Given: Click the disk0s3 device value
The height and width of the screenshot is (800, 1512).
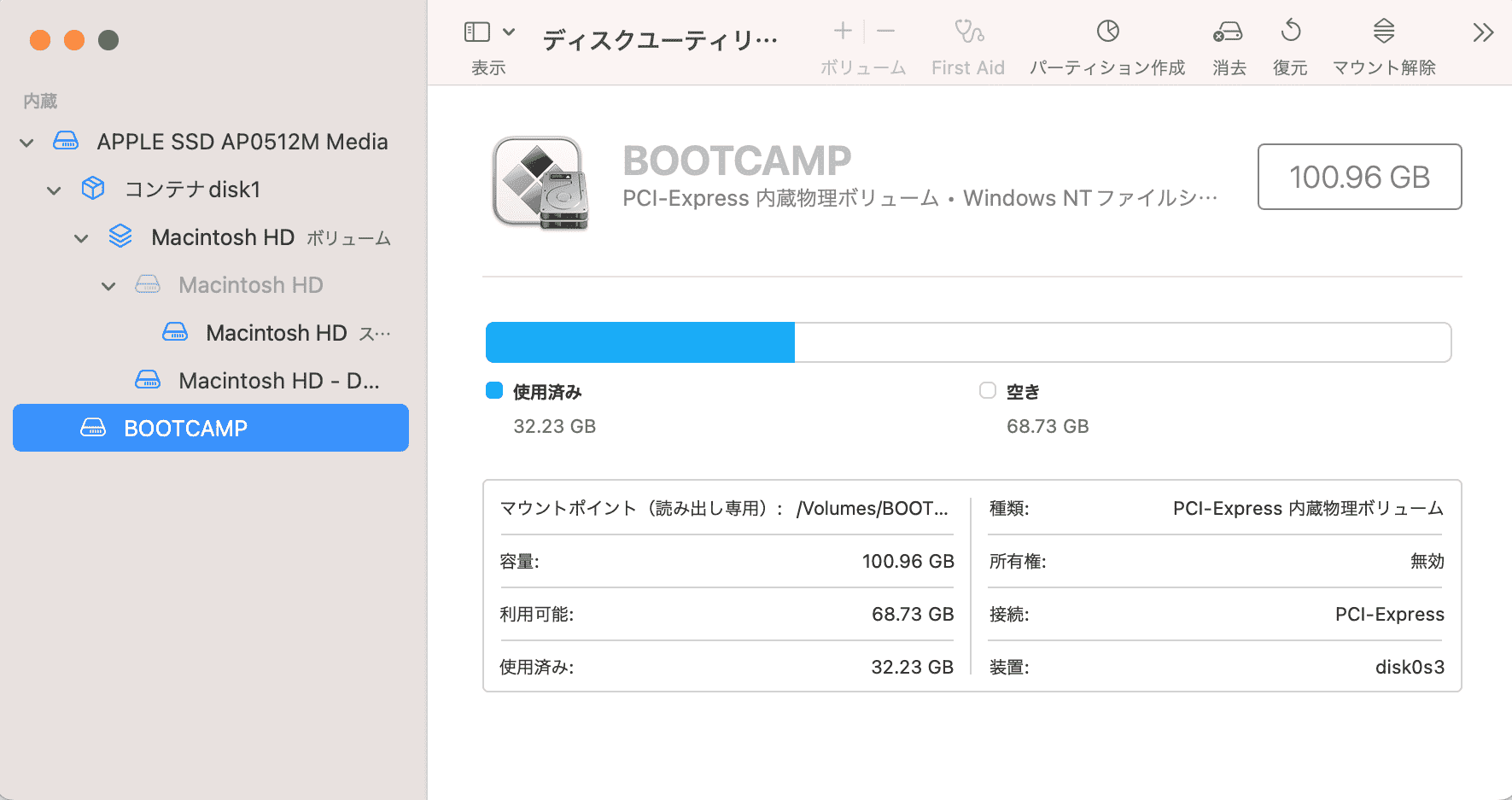Looking at the screenshot, I should [1410, 667].
